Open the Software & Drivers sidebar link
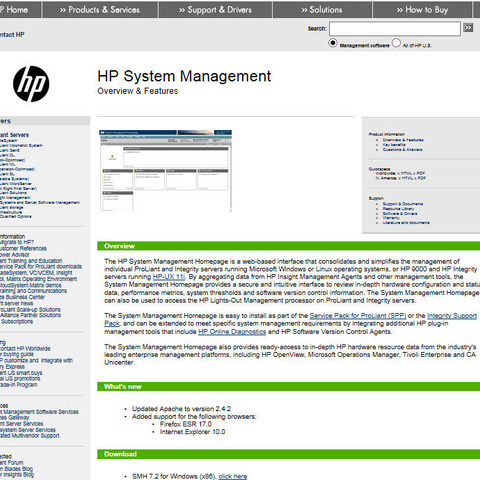Image resolution: width=480 pixels, height=480 pixels. [400, 214]
